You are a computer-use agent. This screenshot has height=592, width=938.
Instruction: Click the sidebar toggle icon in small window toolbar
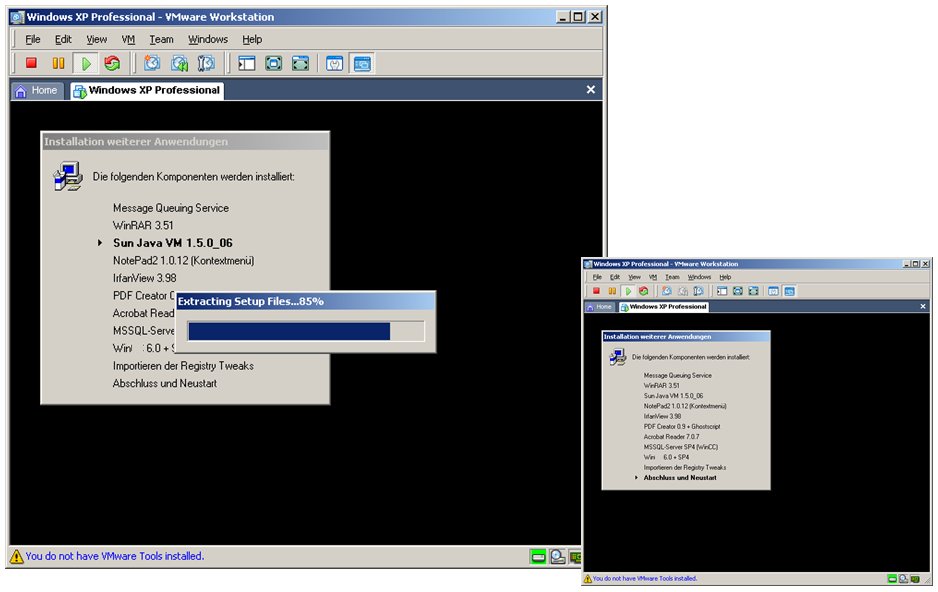(722, 291)
